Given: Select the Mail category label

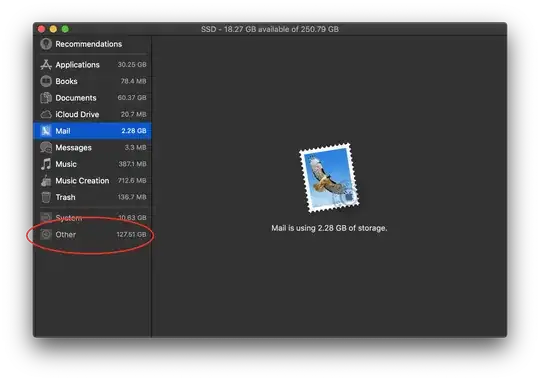Looking at the screenshot, I should (63, 131).
